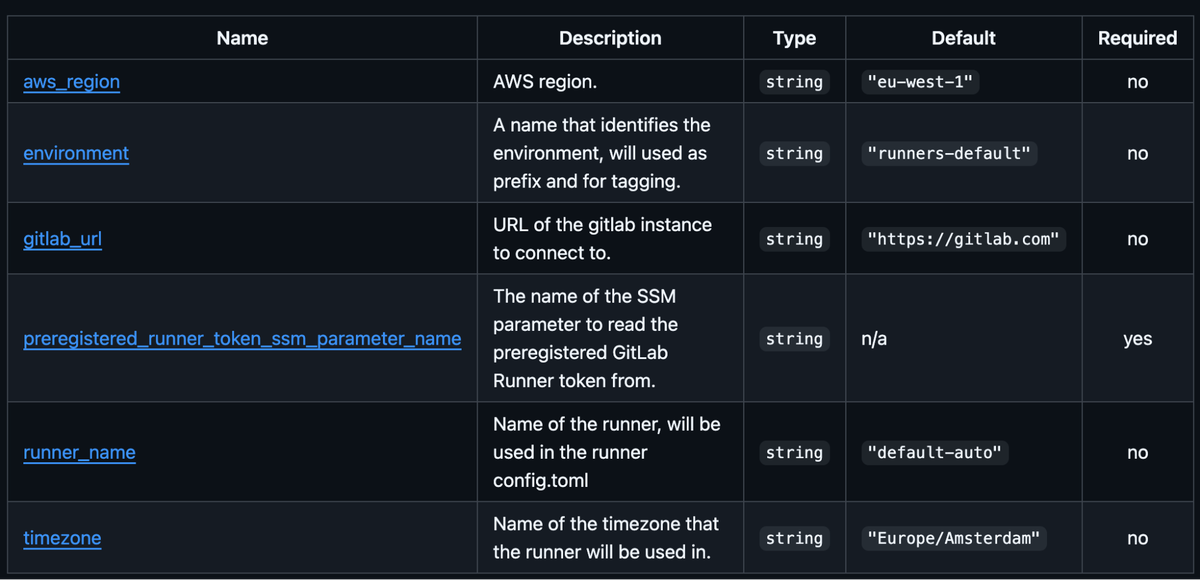Select the "AWS region." description text
Screen dimensions: 1200x580
545,82
